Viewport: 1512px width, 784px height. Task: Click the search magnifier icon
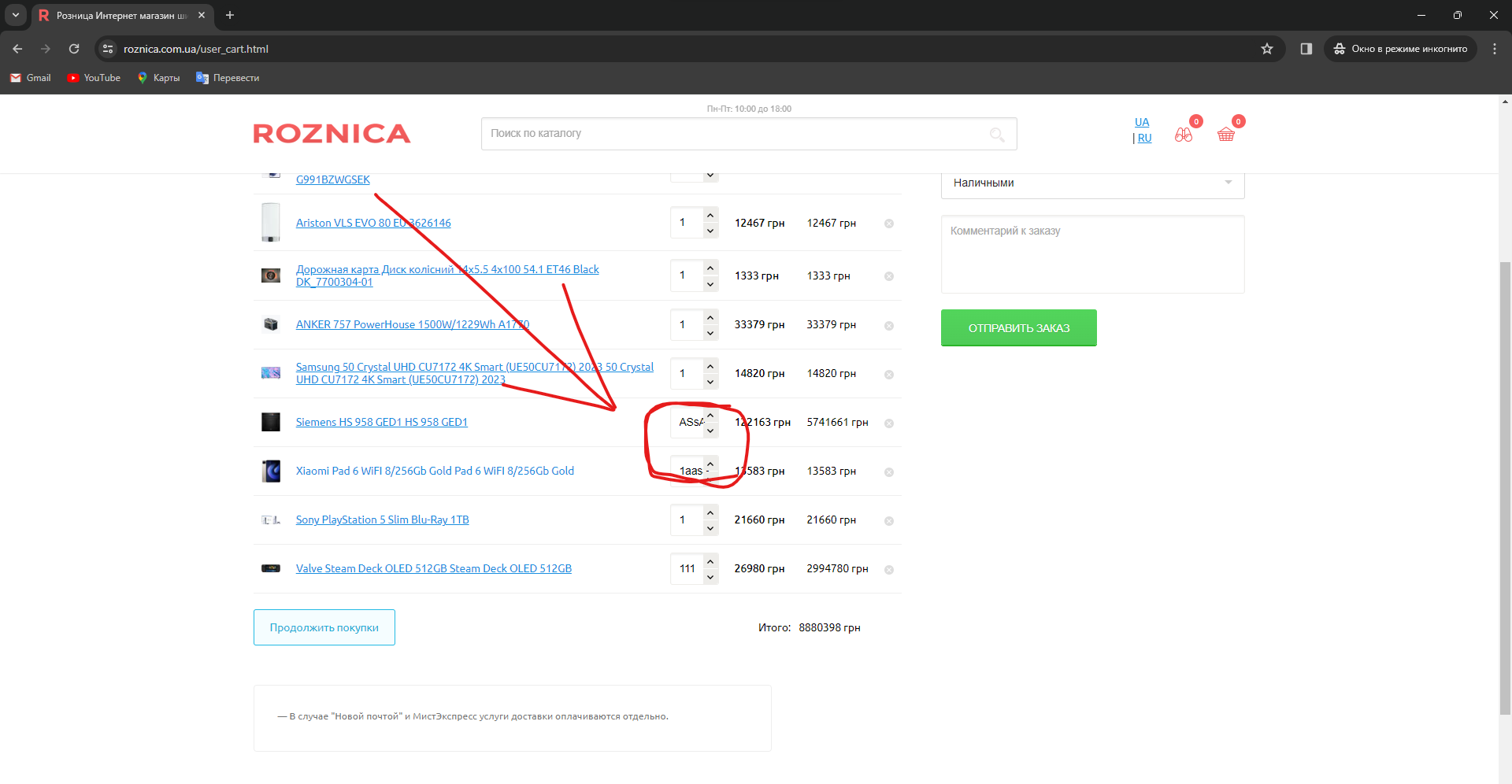click(x=997, y=135)
